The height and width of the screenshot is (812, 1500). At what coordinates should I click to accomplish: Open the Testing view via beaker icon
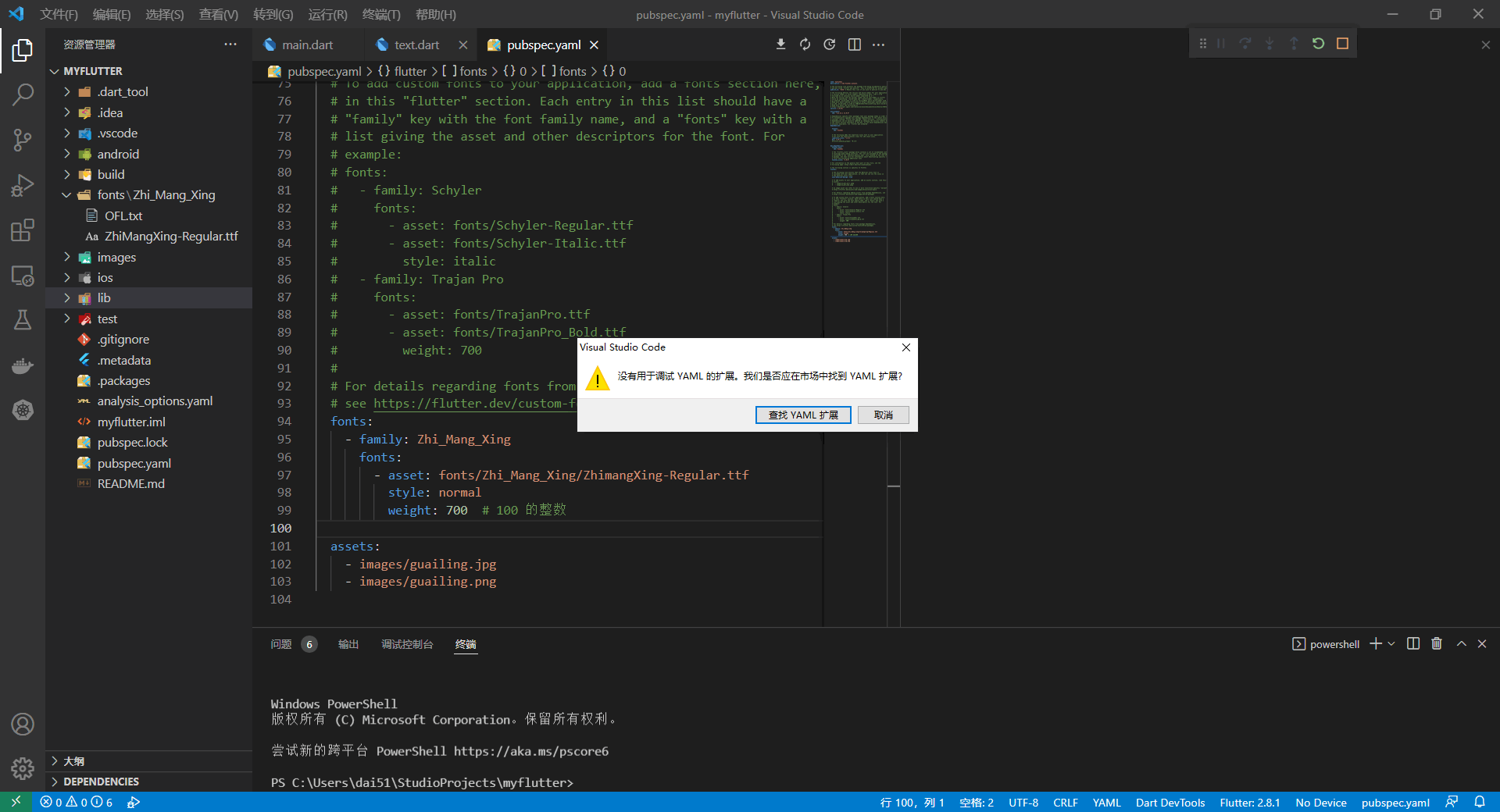(23, 319)
